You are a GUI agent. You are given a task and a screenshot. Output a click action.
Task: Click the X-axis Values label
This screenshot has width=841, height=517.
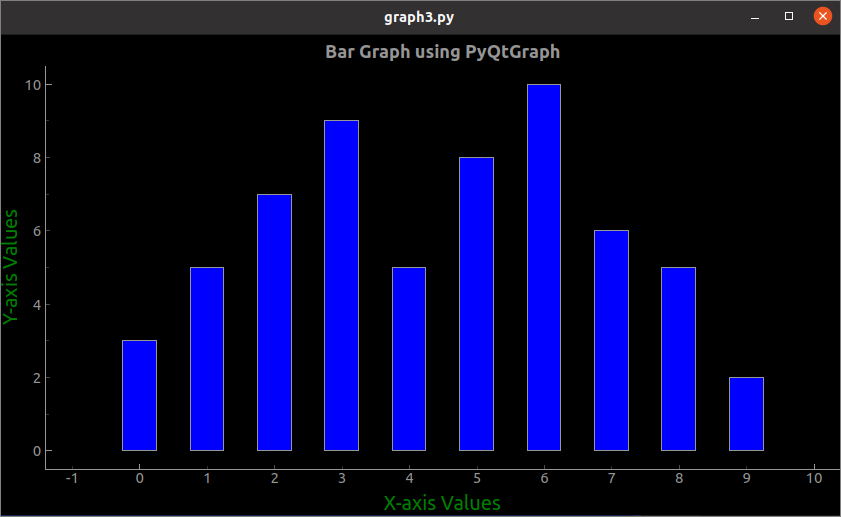[x=442, y=503]
